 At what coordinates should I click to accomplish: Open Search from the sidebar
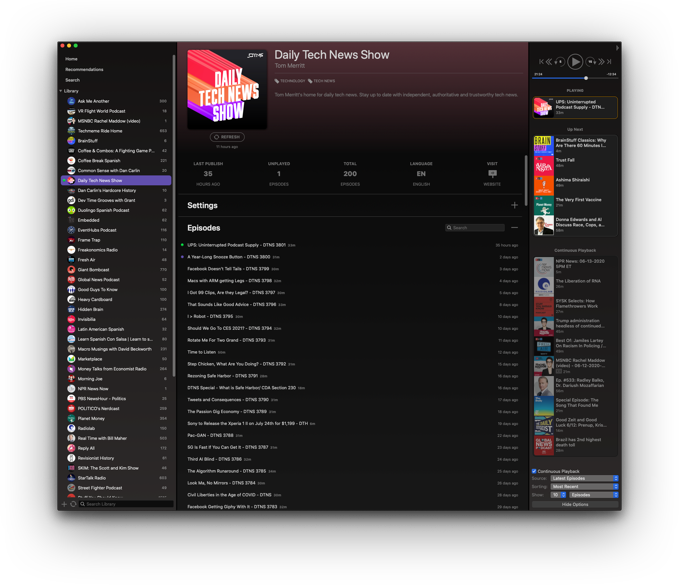(73, 80)
